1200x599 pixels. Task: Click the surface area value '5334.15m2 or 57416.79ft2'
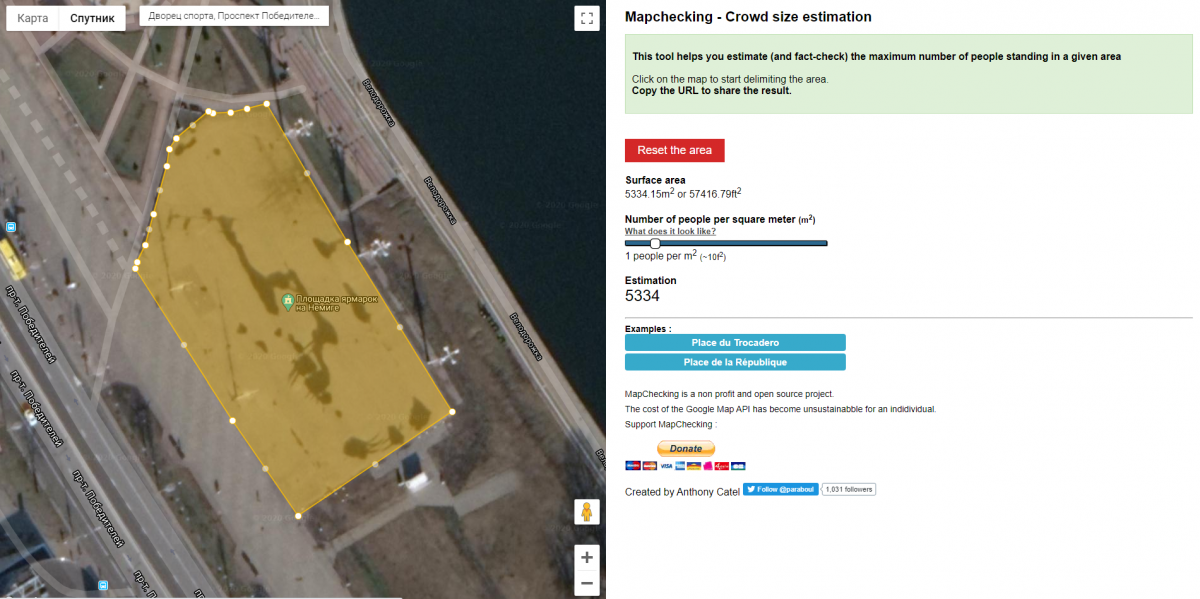point(683,194)
